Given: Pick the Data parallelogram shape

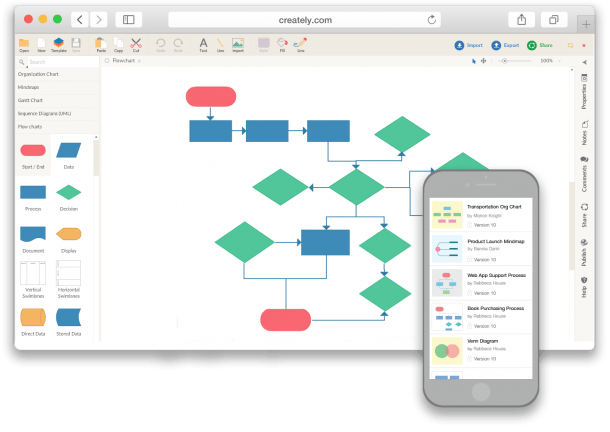Looking at the screenshot, I should click(68, 150).
